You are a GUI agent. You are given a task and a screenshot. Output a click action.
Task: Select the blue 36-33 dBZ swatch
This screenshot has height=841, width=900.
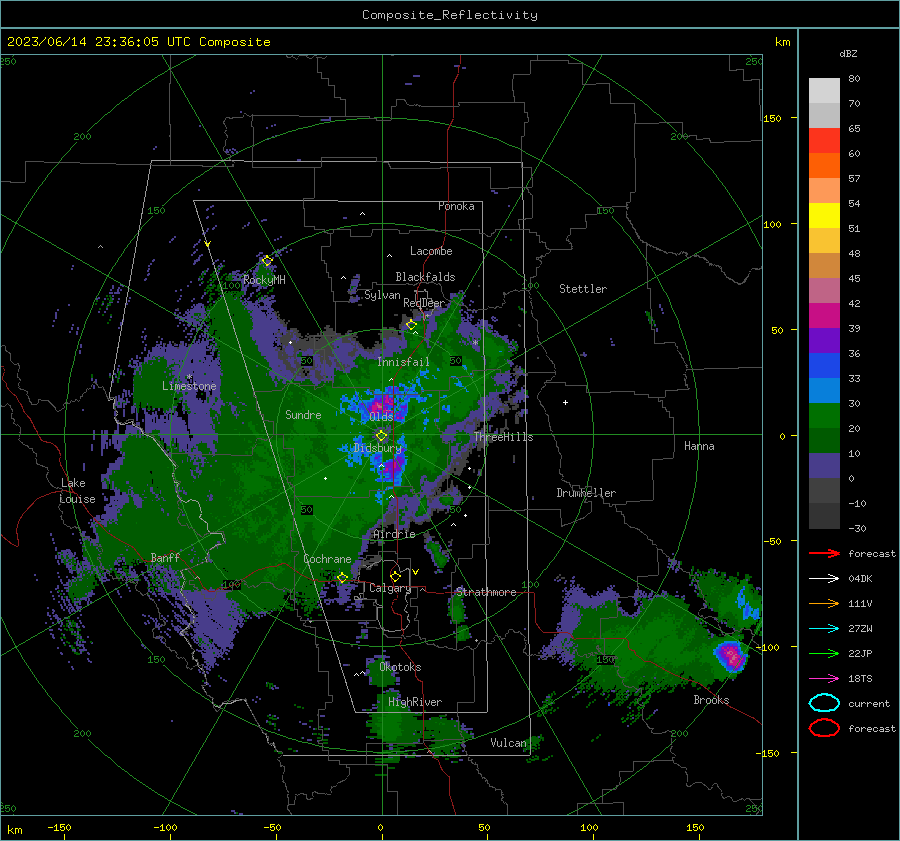824,365
